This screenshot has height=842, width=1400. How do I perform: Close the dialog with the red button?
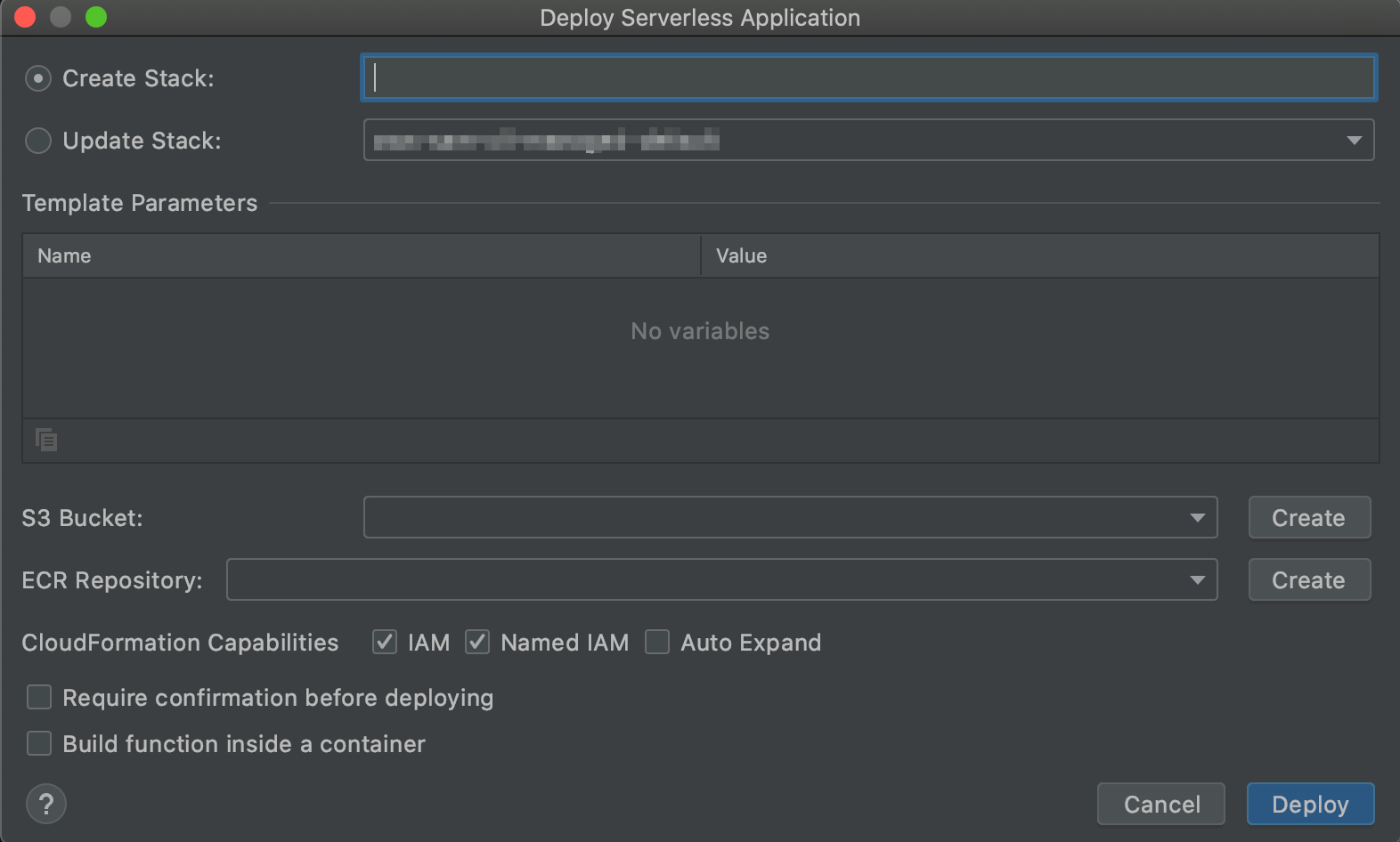[25, 17]
